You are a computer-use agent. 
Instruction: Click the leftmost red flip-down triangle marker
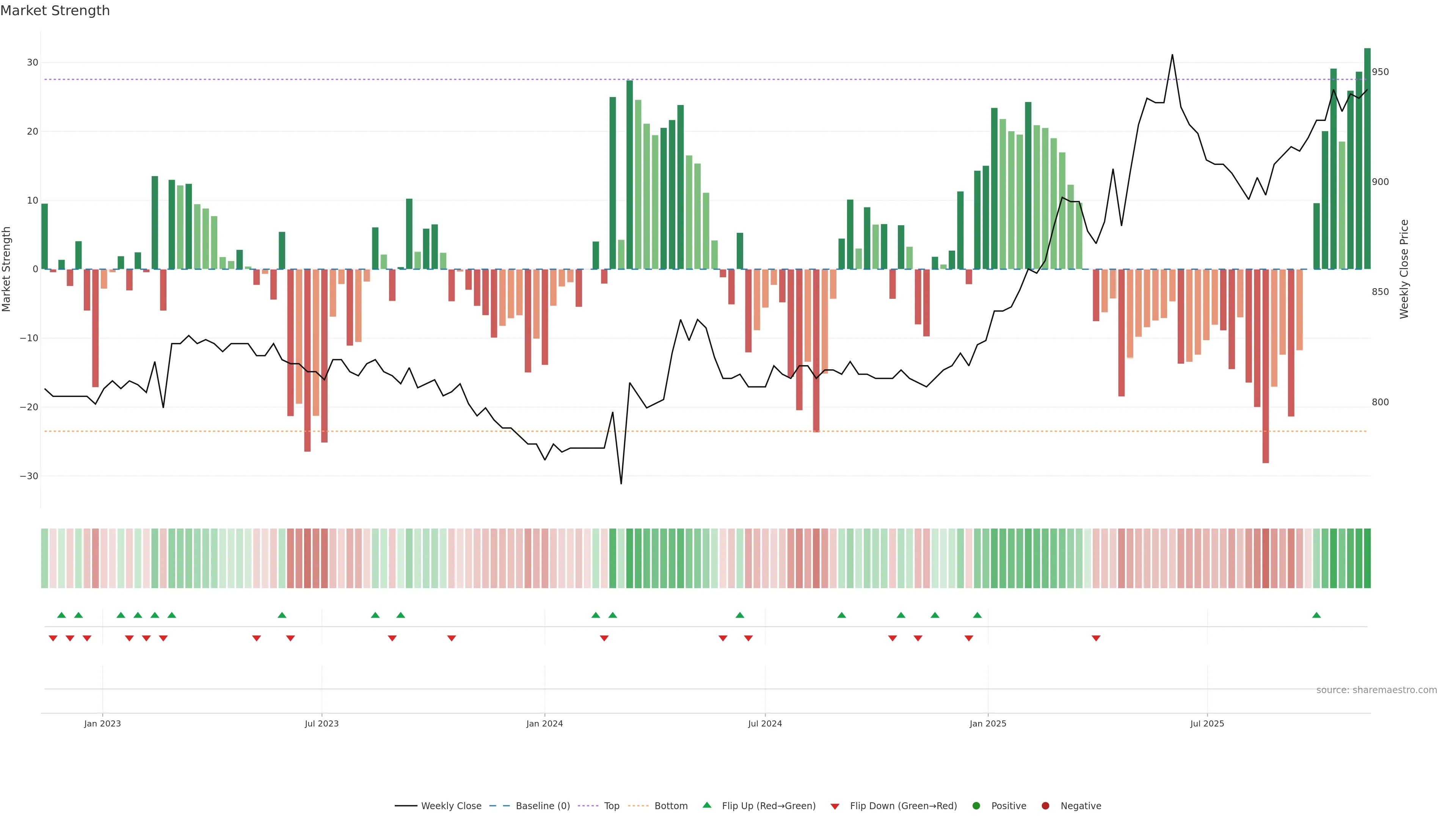(53, 638)
